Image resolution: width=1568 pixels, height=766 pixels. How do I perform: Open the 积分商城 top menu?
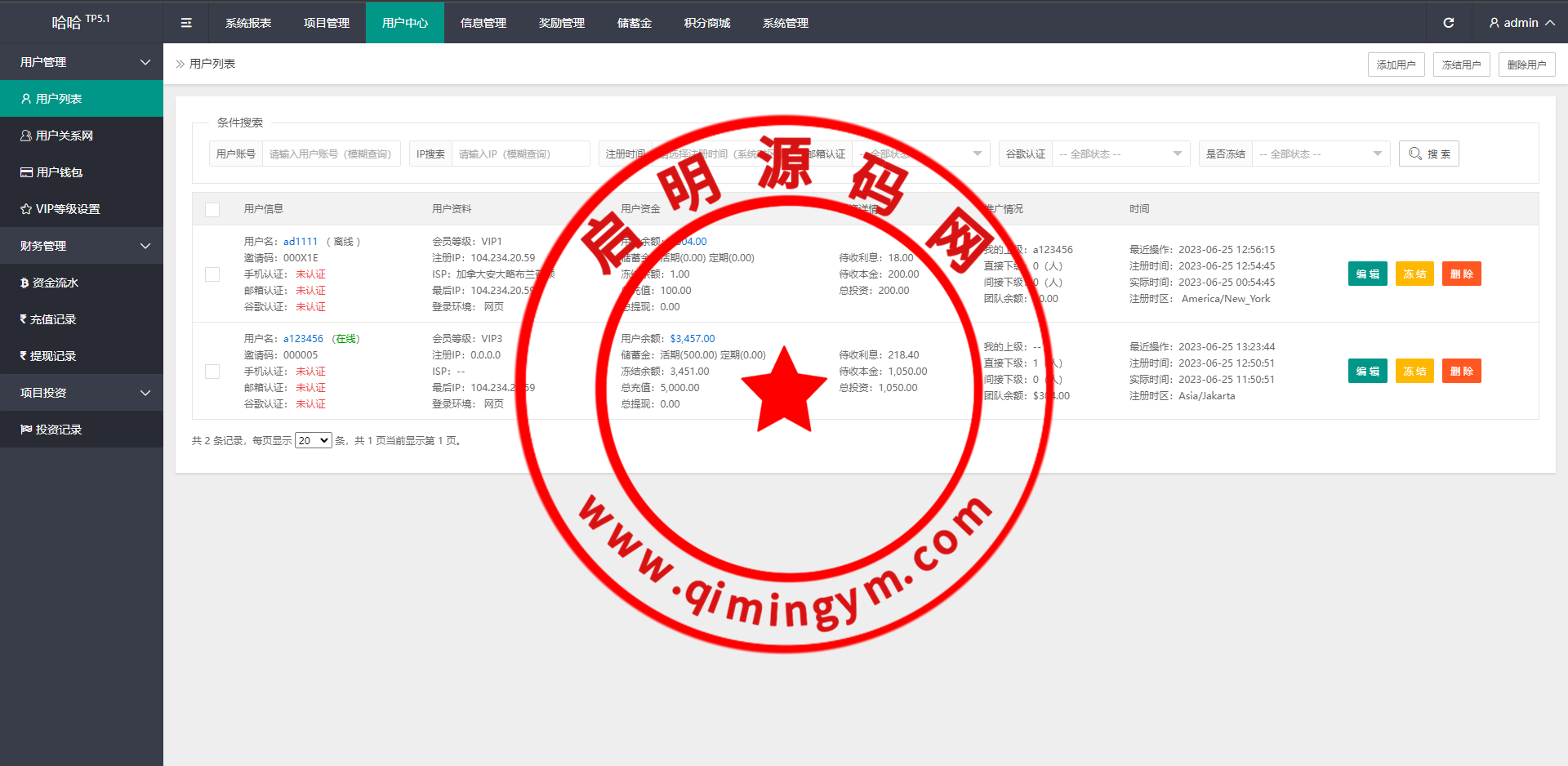pos(706,23)
